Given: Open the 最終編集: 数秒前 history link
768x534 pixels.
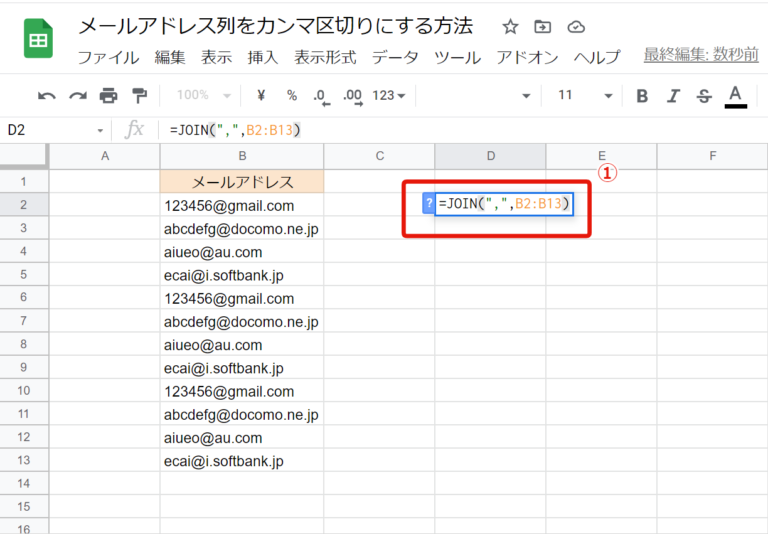Looking at the screenshot, I should point(701,54).
